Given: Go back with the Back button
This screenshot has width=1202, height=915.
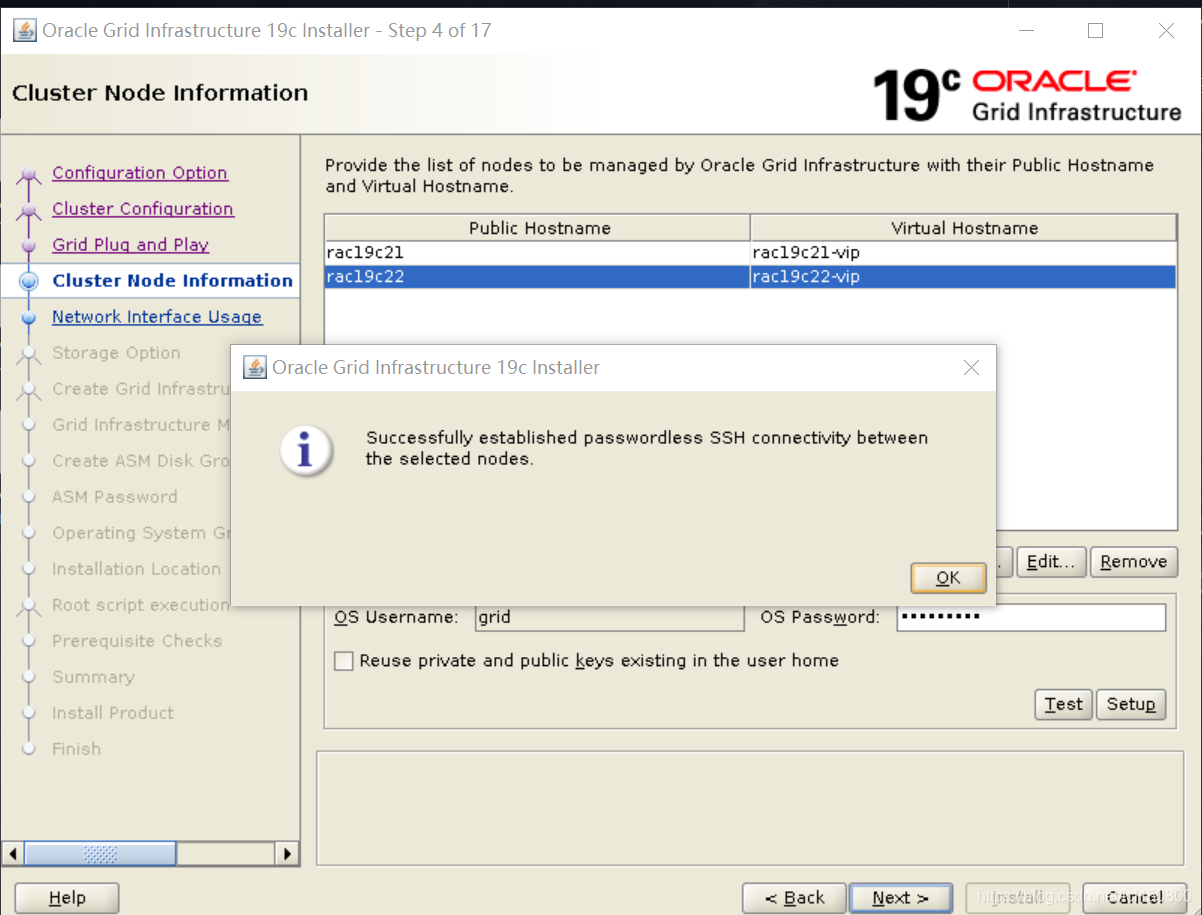Looking at the screenshot, I should coord(794,898).
